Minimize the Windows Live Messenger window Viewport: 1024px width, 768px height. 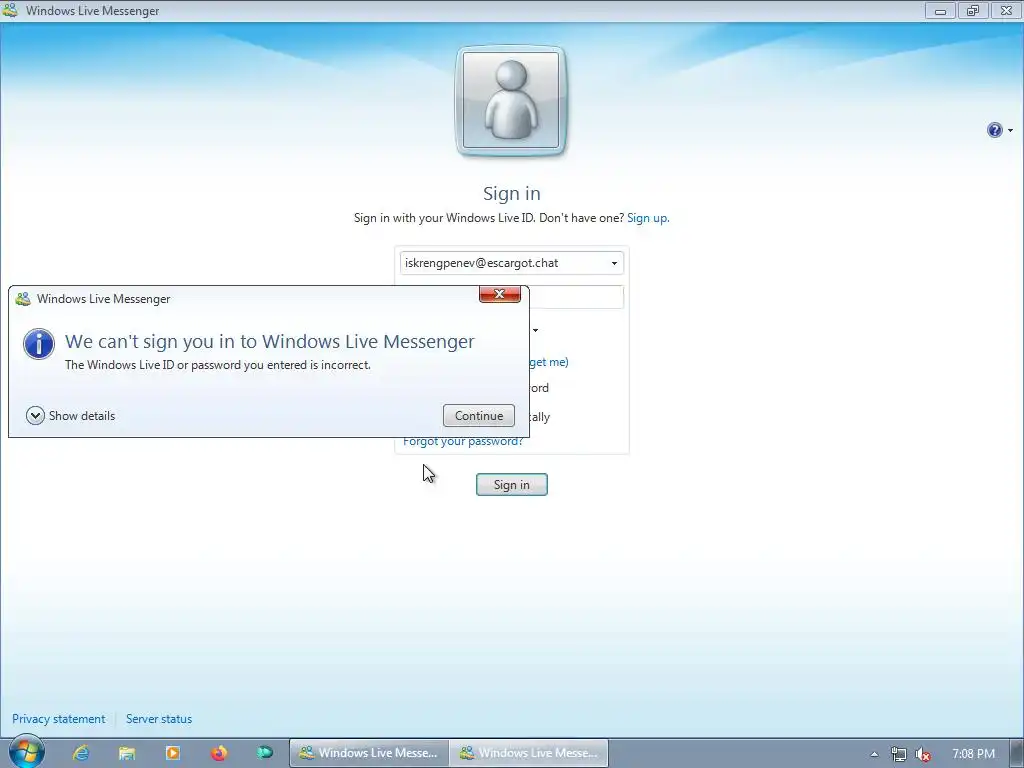pos(940,10)
